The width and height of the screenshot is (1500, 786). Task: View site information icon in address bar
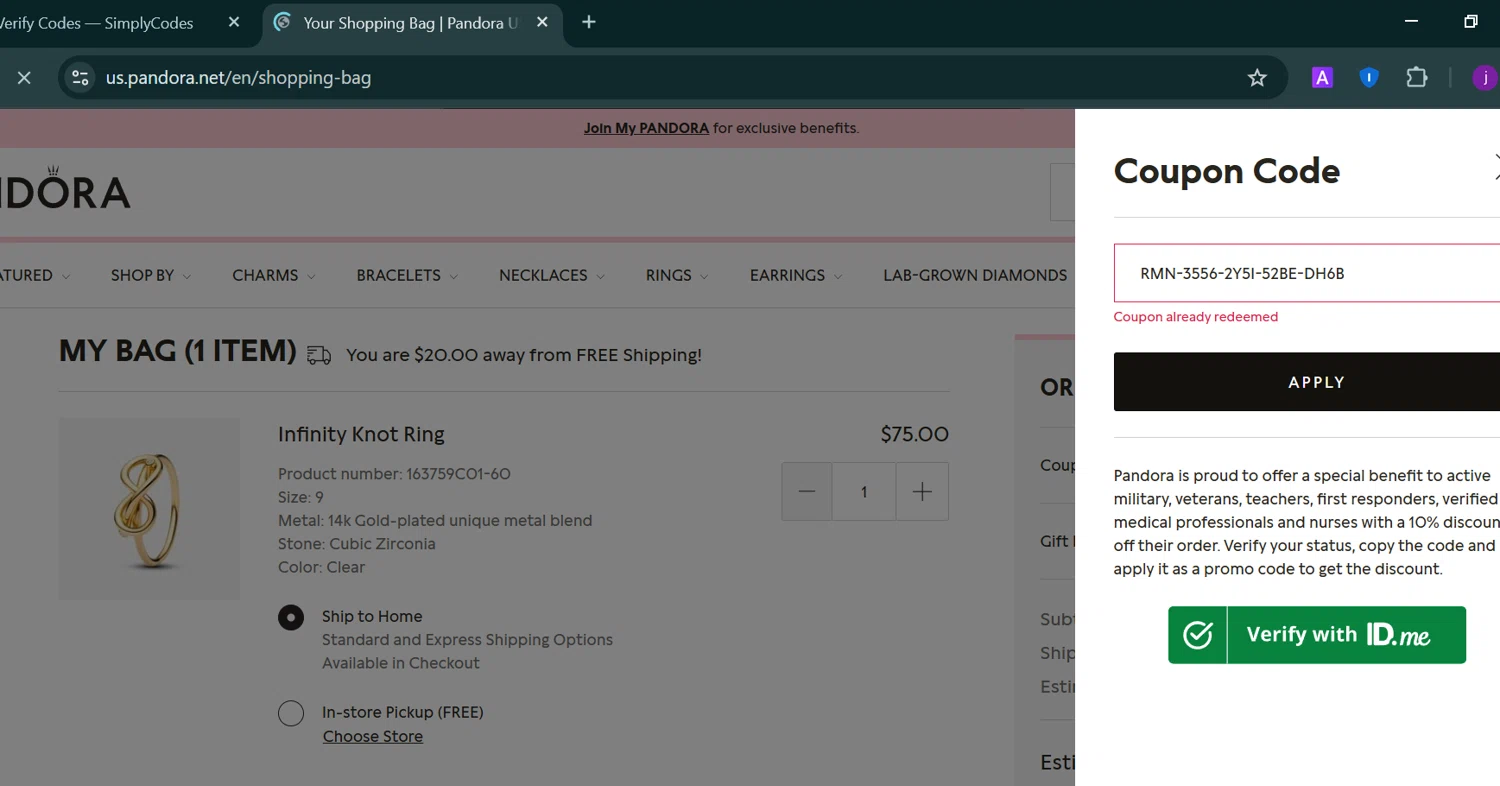pos(80,78)
